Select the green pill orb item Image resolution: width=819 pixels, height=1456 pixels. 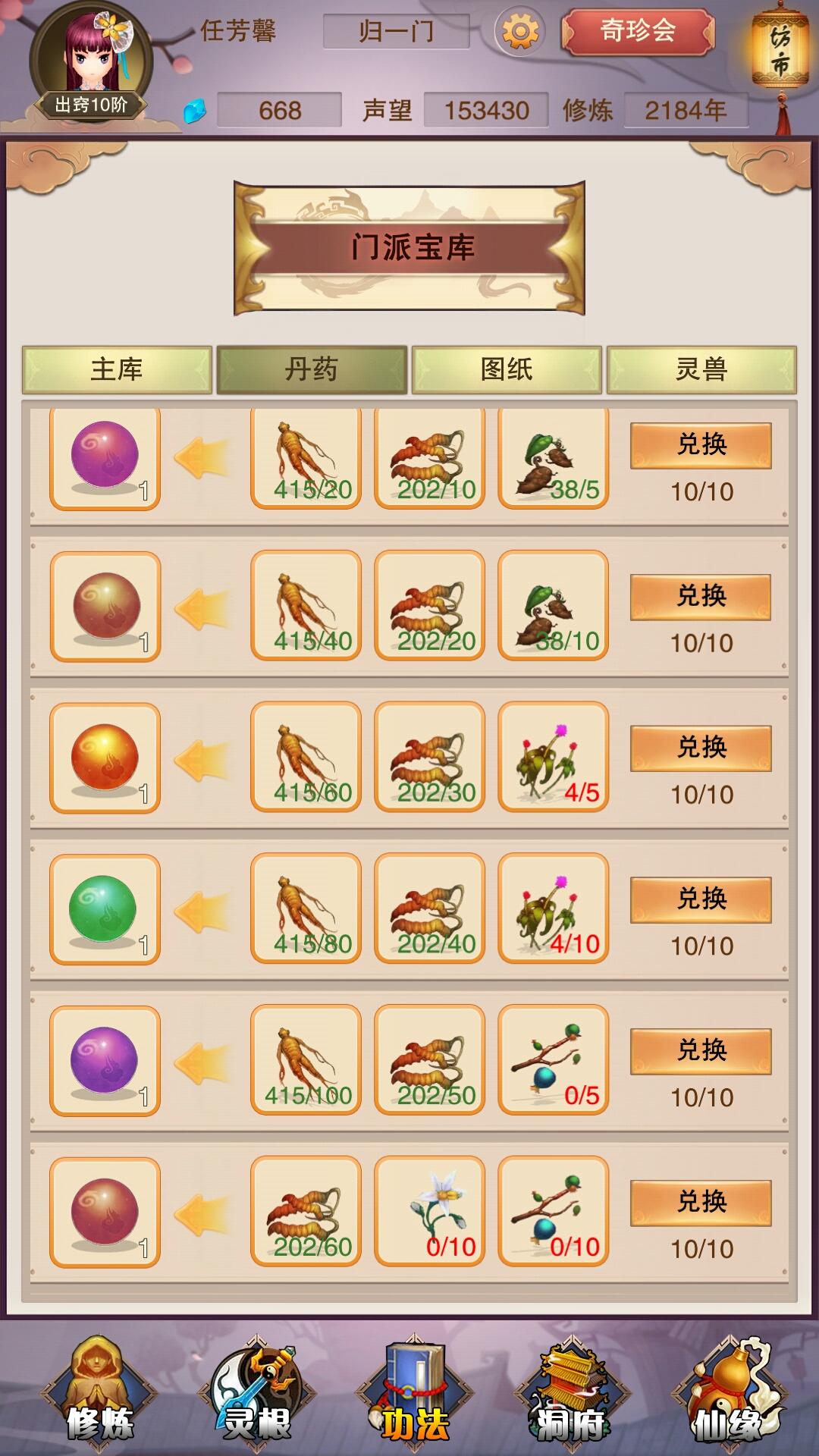pyautogui.click(x=105, y=909)
